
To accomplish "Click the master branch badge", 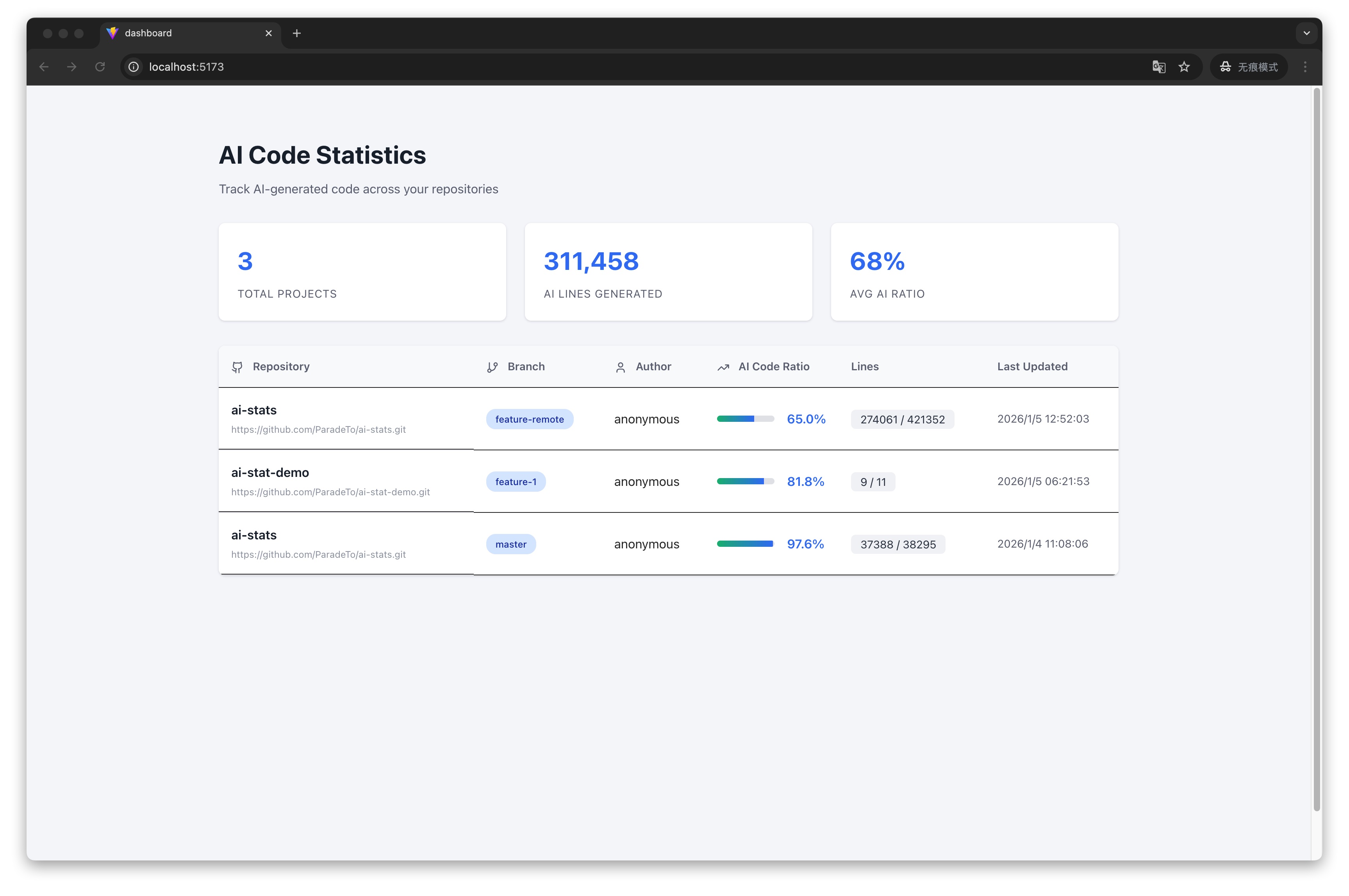I will pos(510,544).
